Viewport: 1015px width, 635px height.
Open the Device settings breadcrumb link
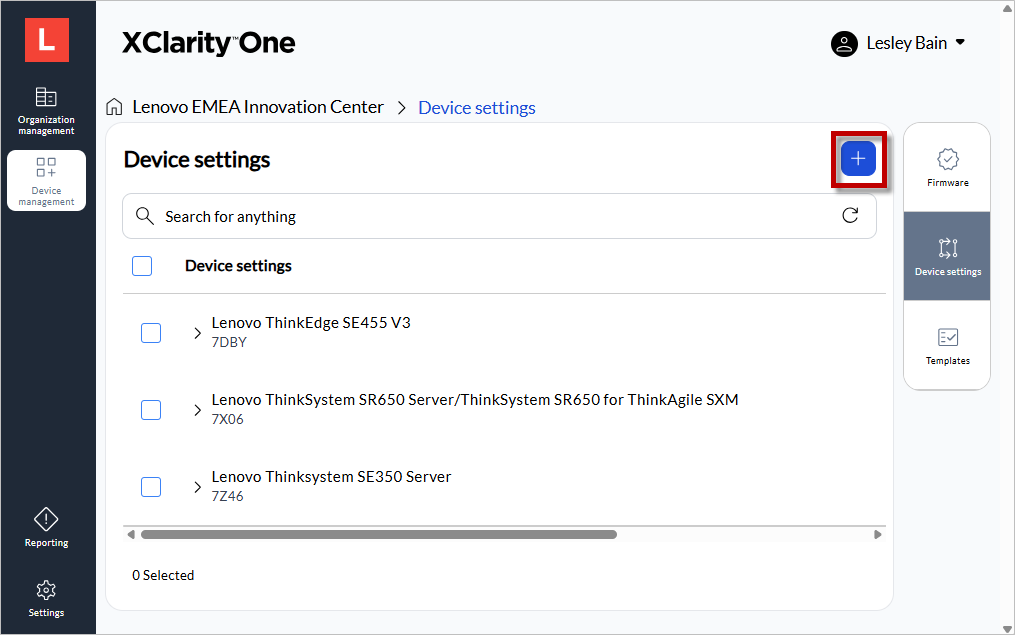(476, 107)
